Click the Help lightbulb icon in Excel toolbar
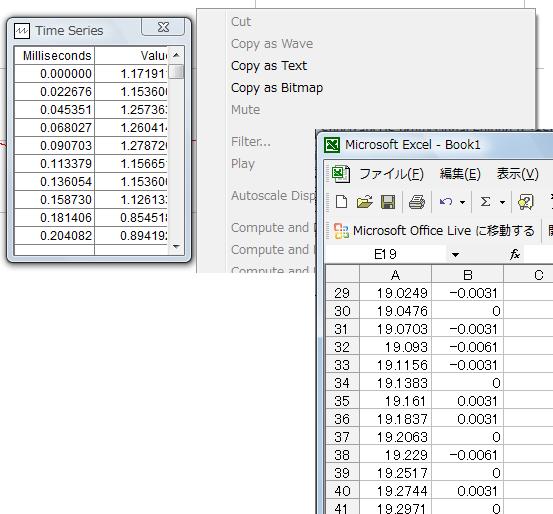 point(525,202)
